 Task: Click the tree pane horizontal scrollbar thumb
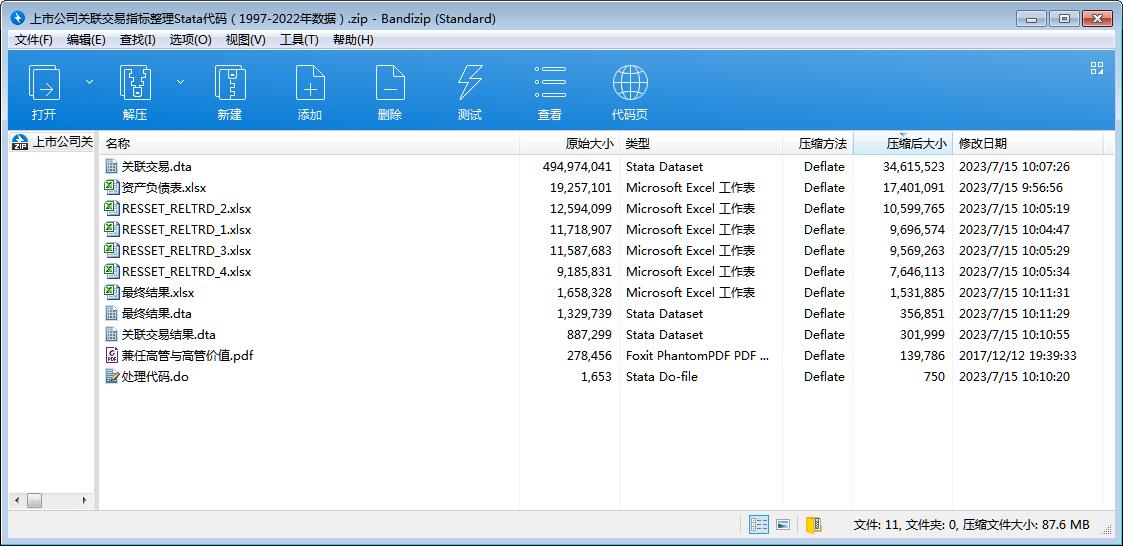pos(35,500)
